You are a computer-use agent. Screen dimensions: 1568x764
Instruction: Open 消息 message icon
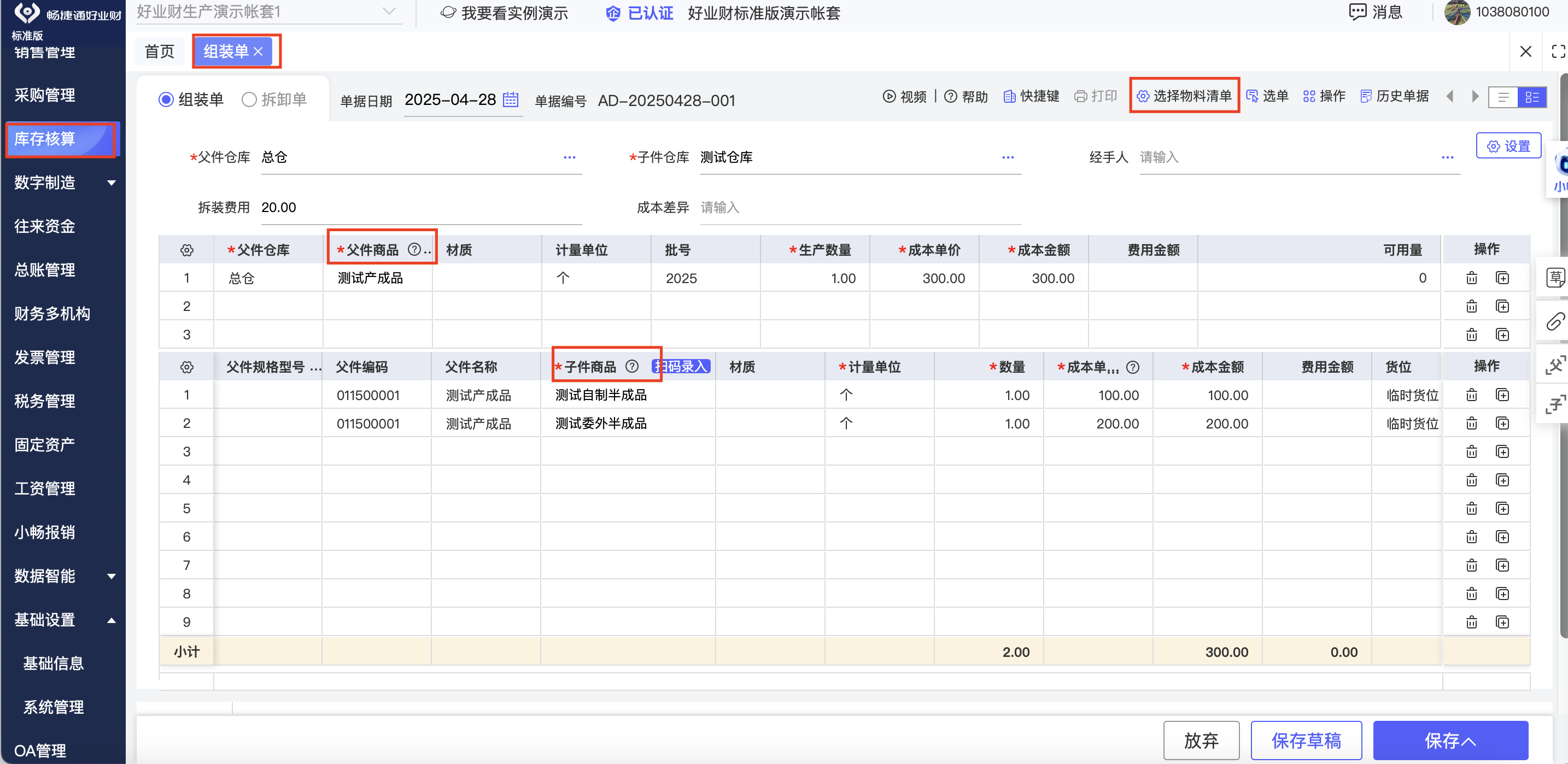1358,12
